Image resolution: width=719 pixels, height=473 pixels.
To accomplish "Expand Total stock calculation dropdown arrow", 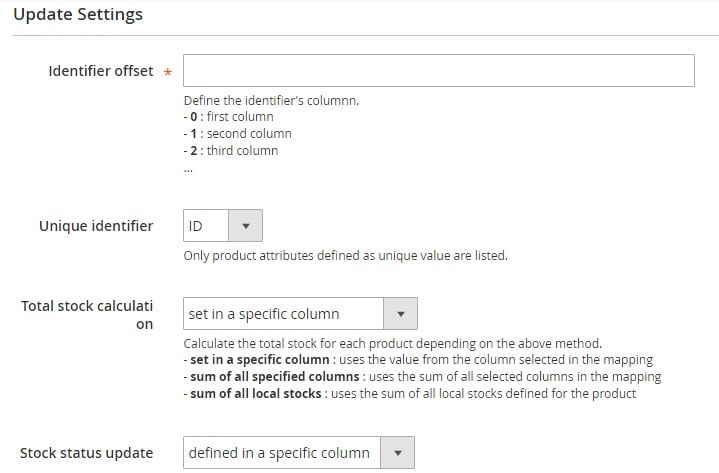I will [400, 314].
